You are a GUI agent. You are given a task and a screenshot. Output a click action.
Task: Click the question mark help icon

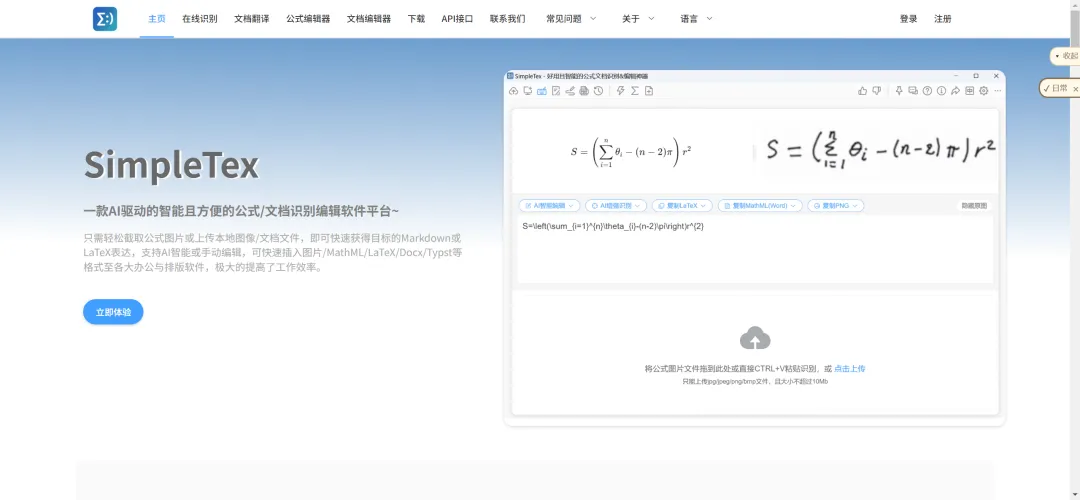[928, 90]
